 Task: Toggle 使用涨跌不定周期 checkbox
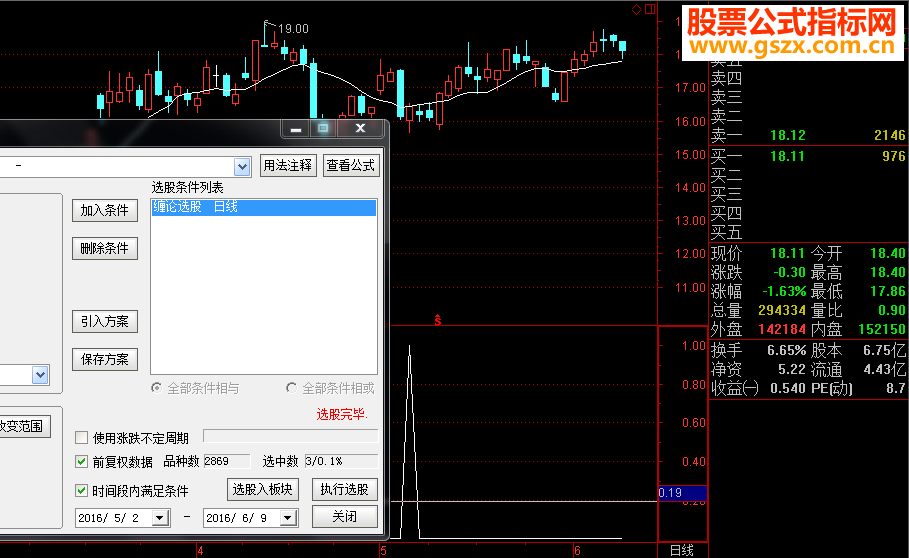[x=82, y=437]
